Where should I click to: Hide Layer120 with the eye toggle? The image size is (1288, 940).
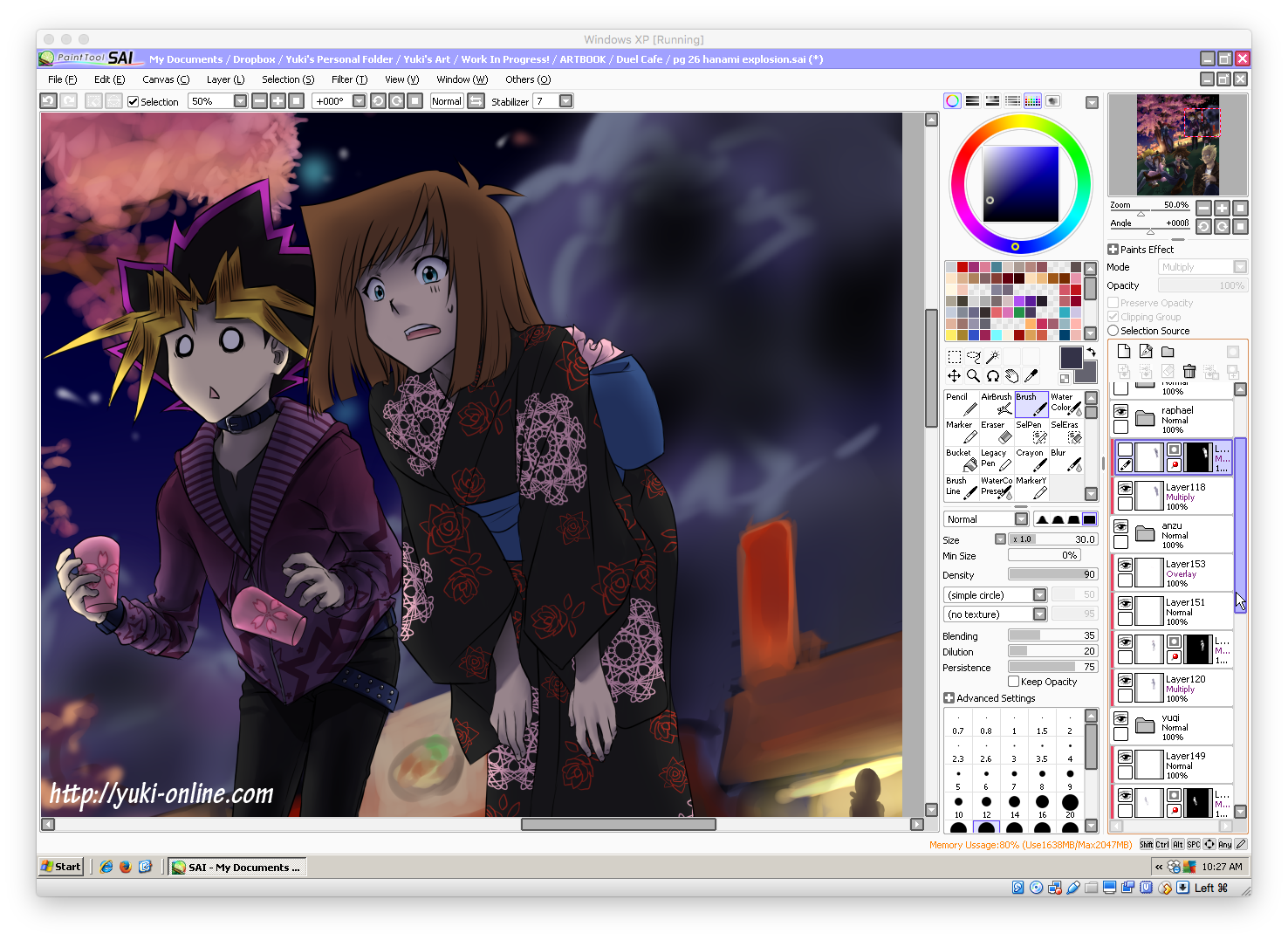point(1125,681)
